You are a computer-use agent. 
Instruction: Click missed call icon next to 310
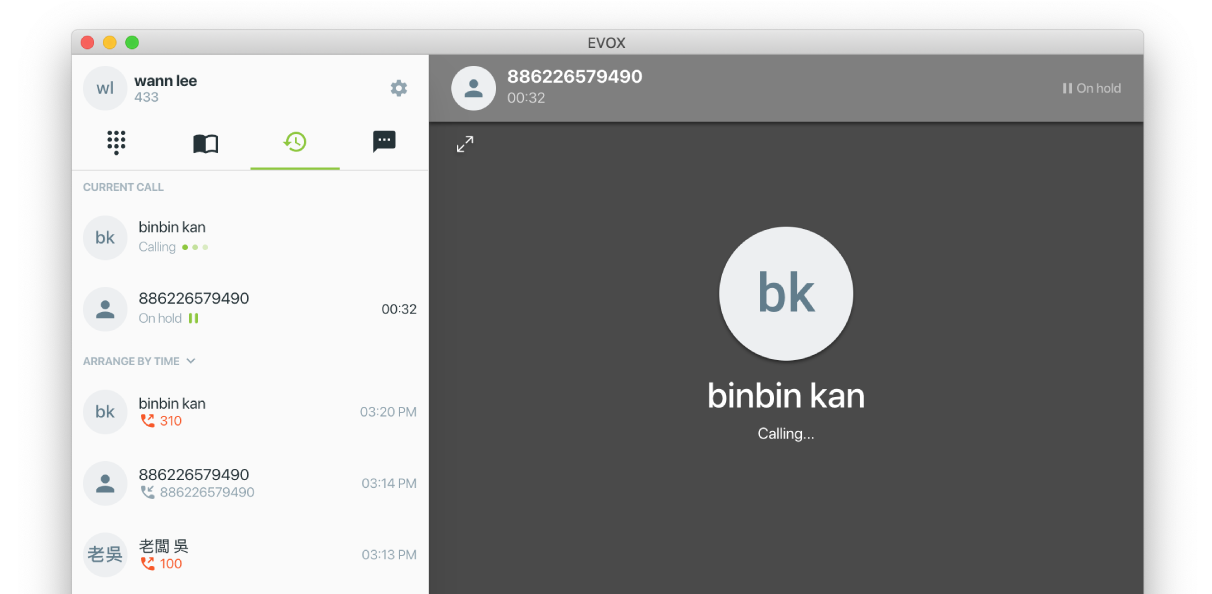(x=148, y=421)
